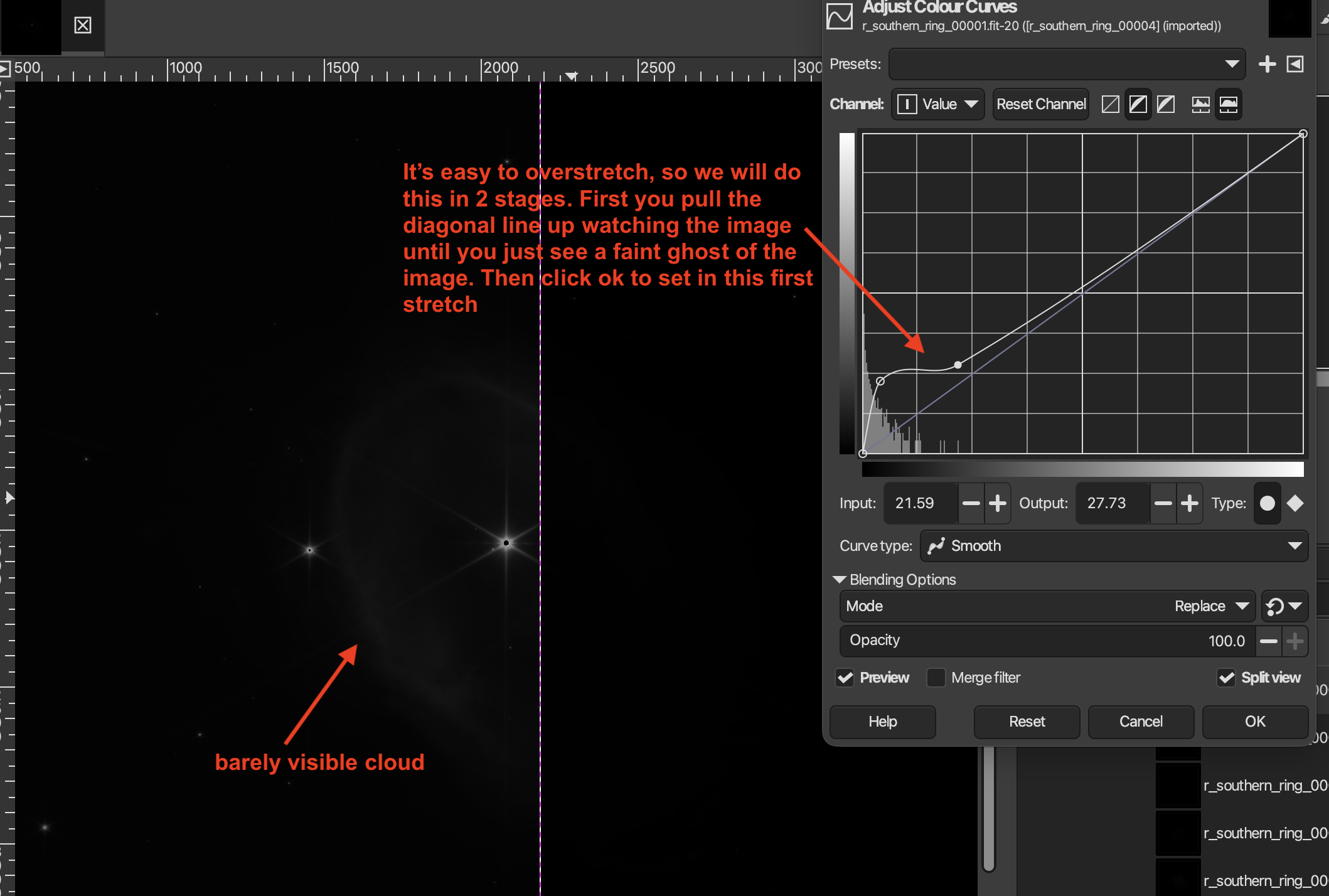Image resolution: width=1329 pixels, height=896 pixels.
Task: Collapse the Blending Options section
Action: pos(840,580)
